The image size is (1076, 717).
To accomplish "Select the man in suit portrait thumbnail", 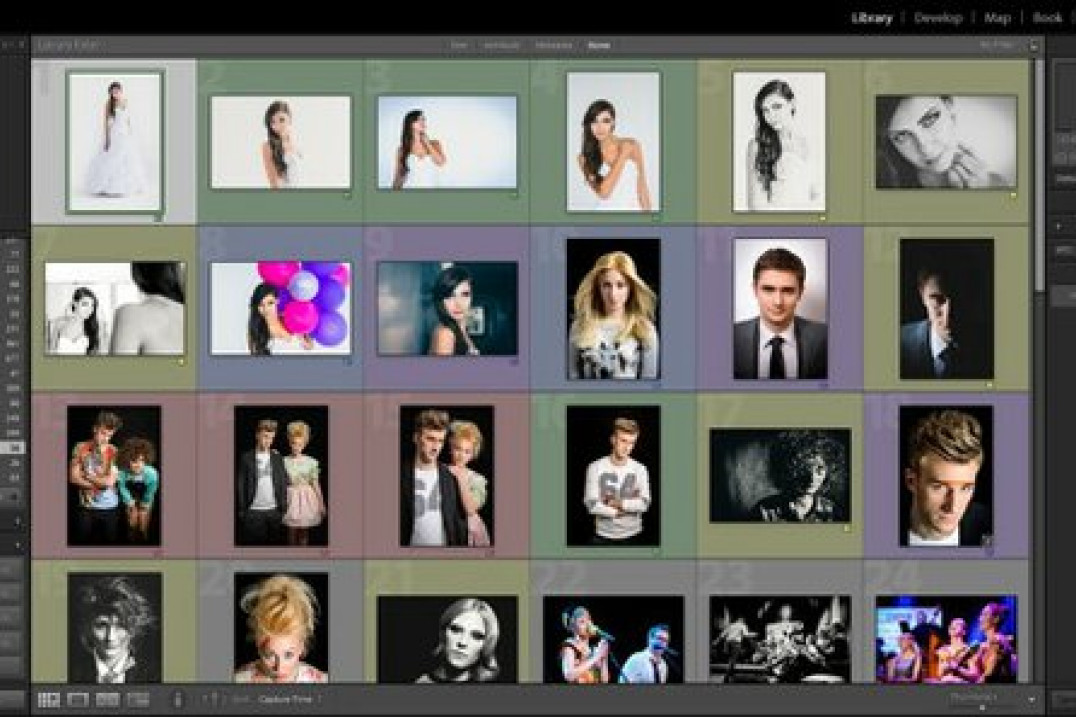I will [x=778, y=310].
